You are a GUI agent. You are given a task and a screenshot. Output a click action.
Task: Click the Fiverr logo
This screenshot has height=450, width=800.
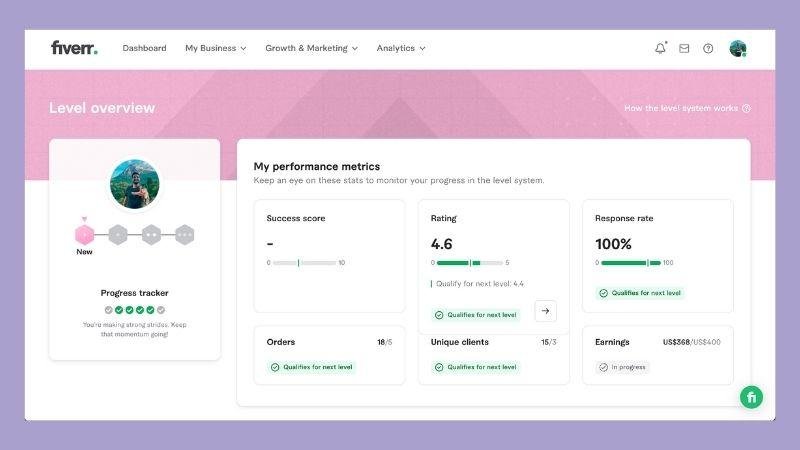tap(74, 48)
